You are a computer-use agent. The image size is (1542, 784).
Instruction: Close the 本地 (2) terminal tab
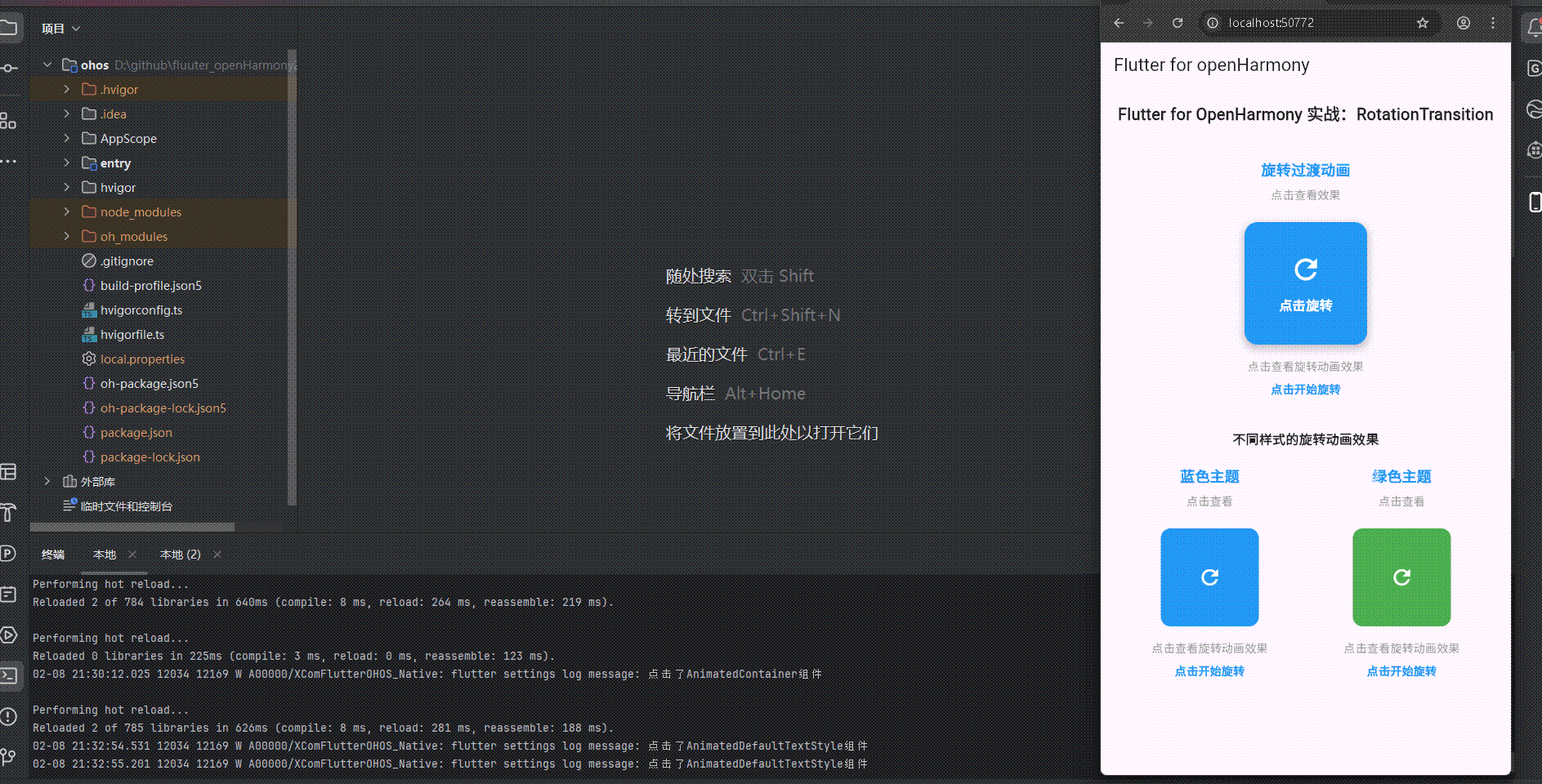pyautogui.click(x=217, y=555)
